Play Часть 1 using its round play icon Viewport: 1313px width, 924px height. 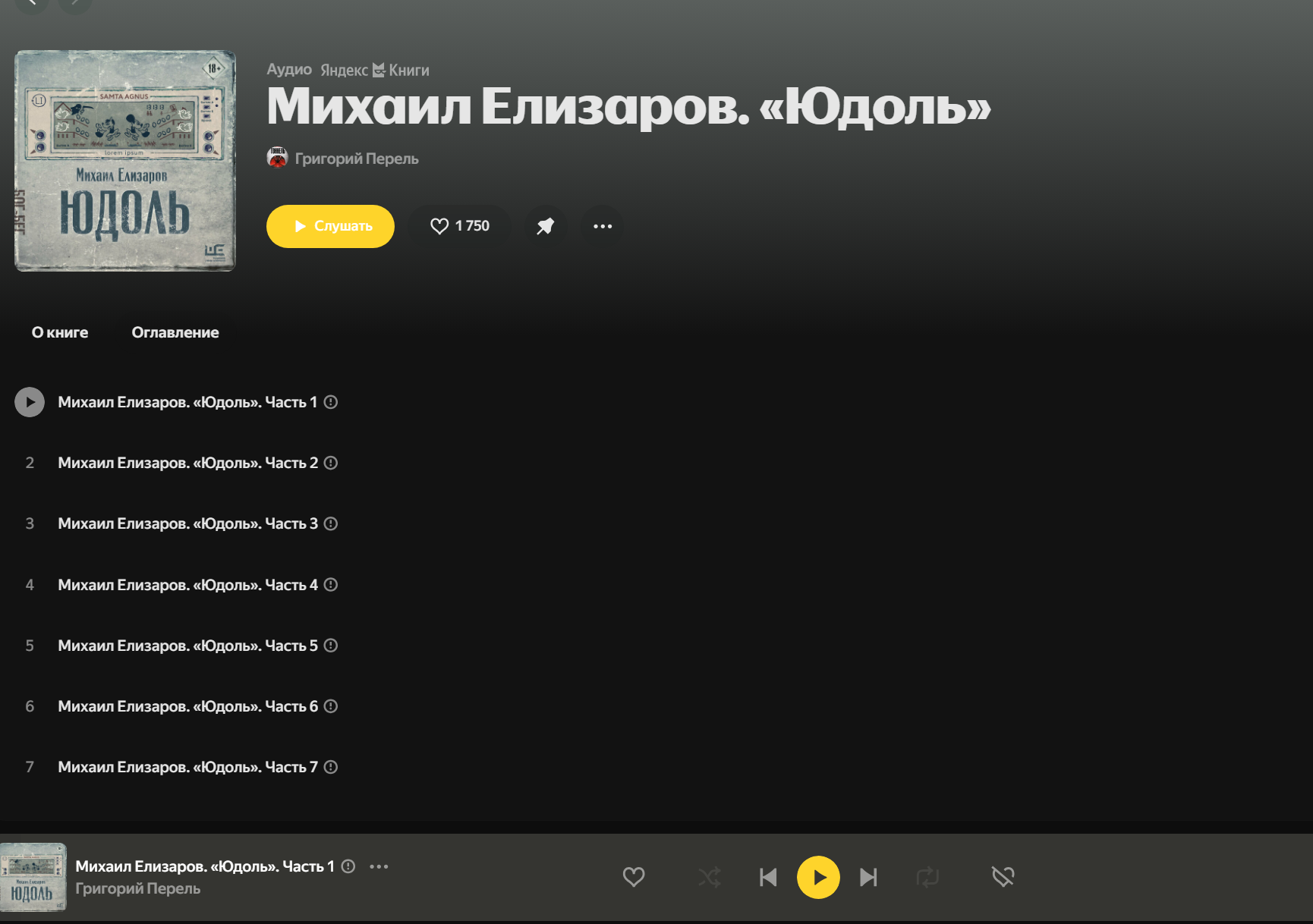pos(30,402)
